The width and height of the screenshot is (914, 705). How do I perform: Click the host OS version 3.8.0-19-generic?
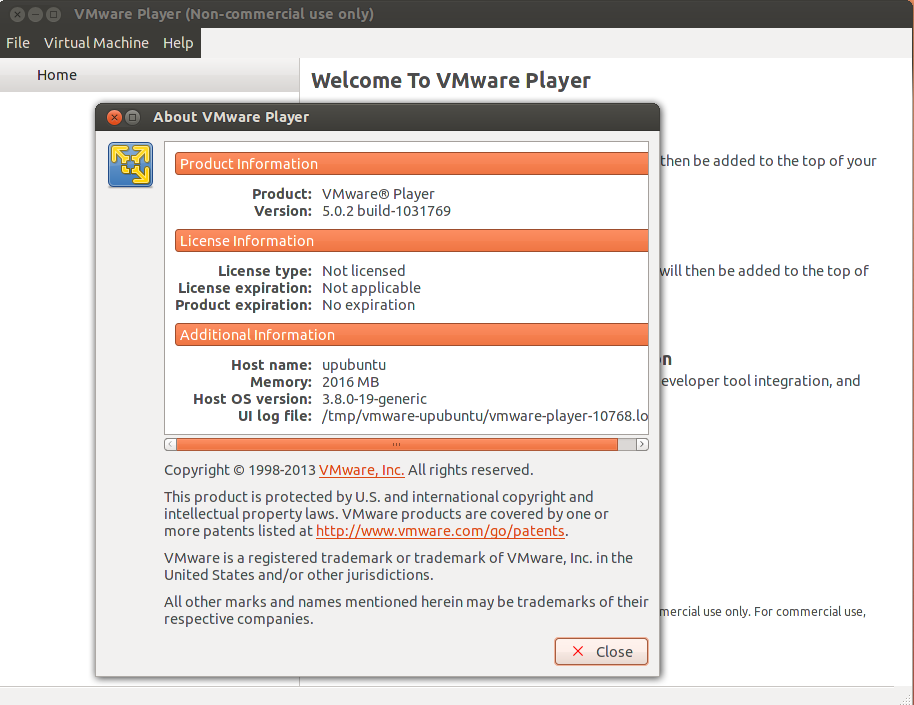point(374,399)
